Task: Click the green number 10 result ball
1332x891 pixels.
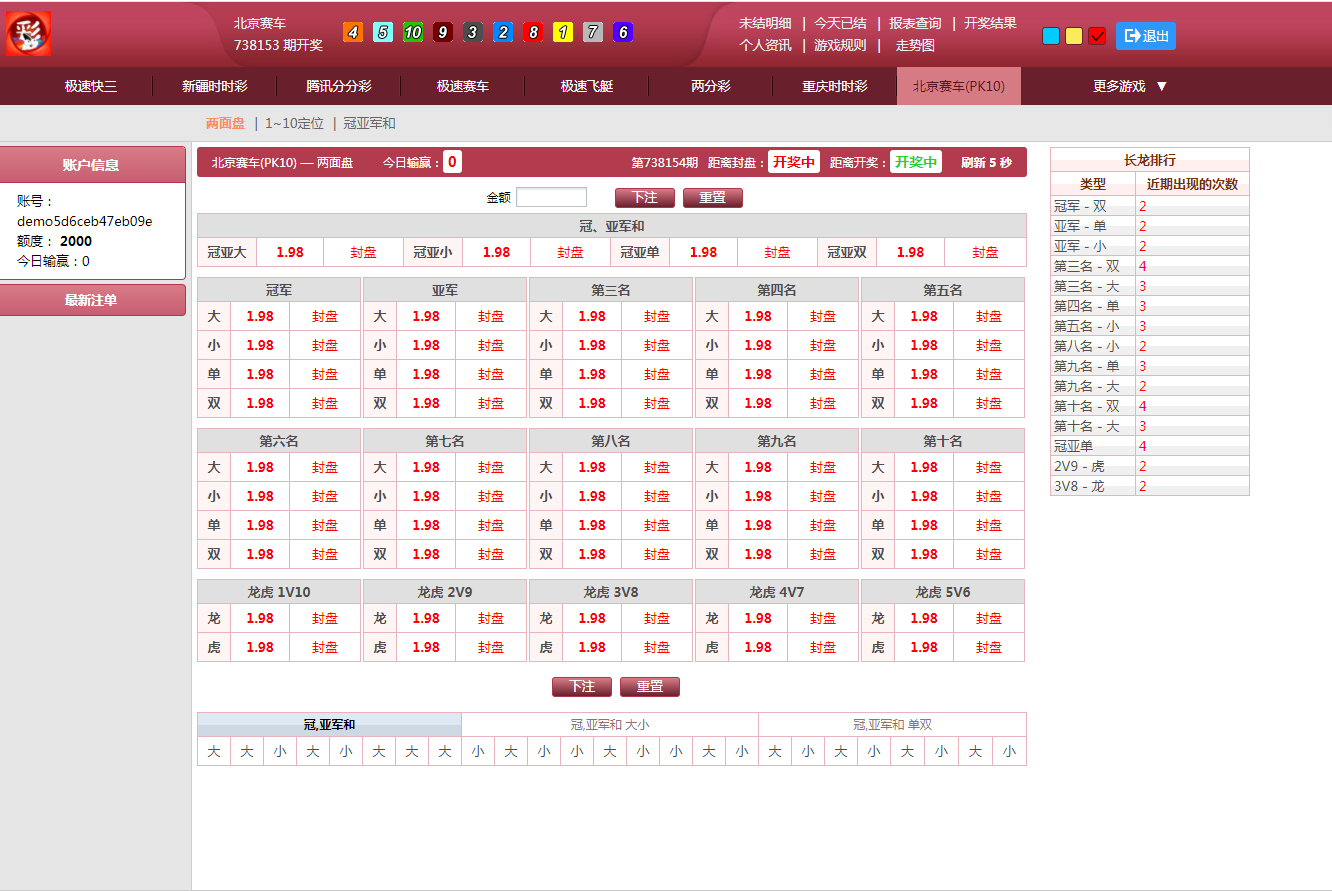Action: point(412,33)
